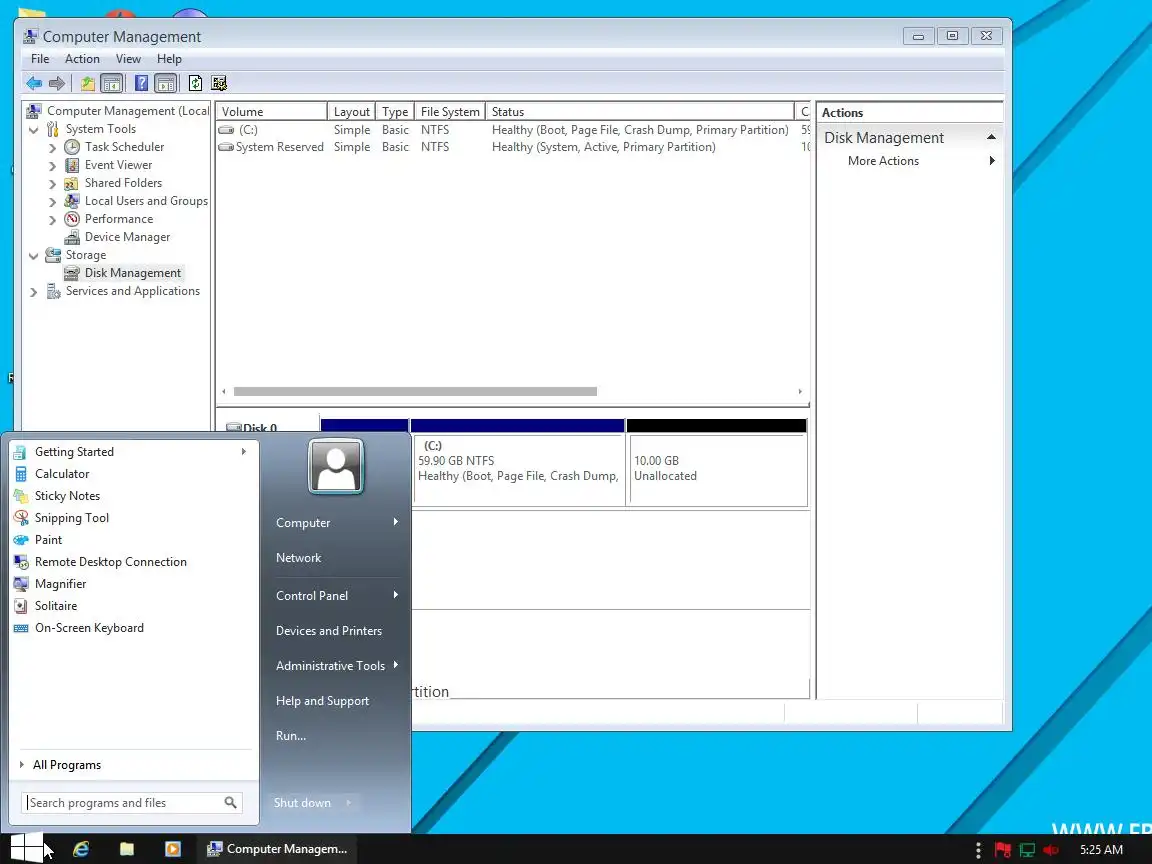
Task: Select Local Users and Groups node
Action: (x=146, y=201)
